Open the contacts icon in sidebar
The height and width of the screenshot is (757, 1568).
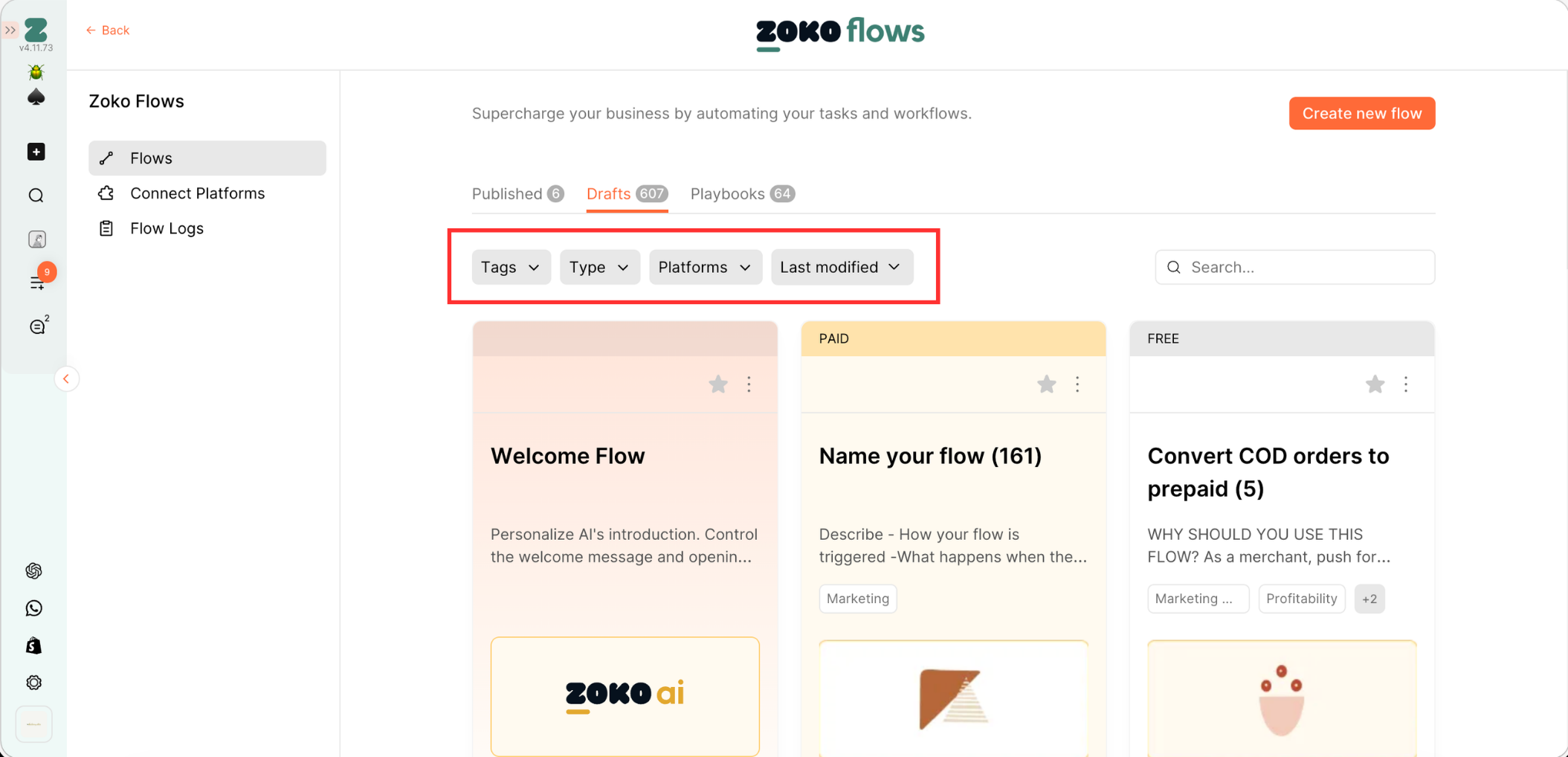click(x=36, y=239)
